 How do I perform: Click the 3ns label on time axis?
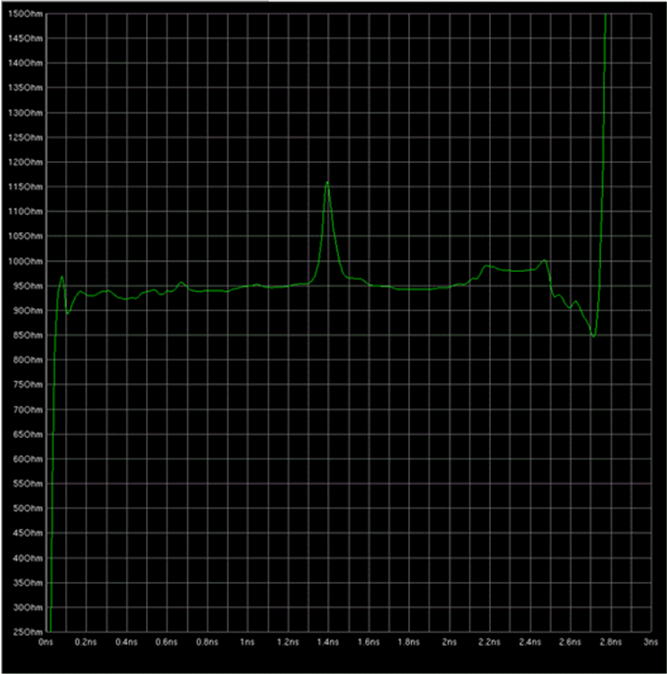(x=649, y=642)
